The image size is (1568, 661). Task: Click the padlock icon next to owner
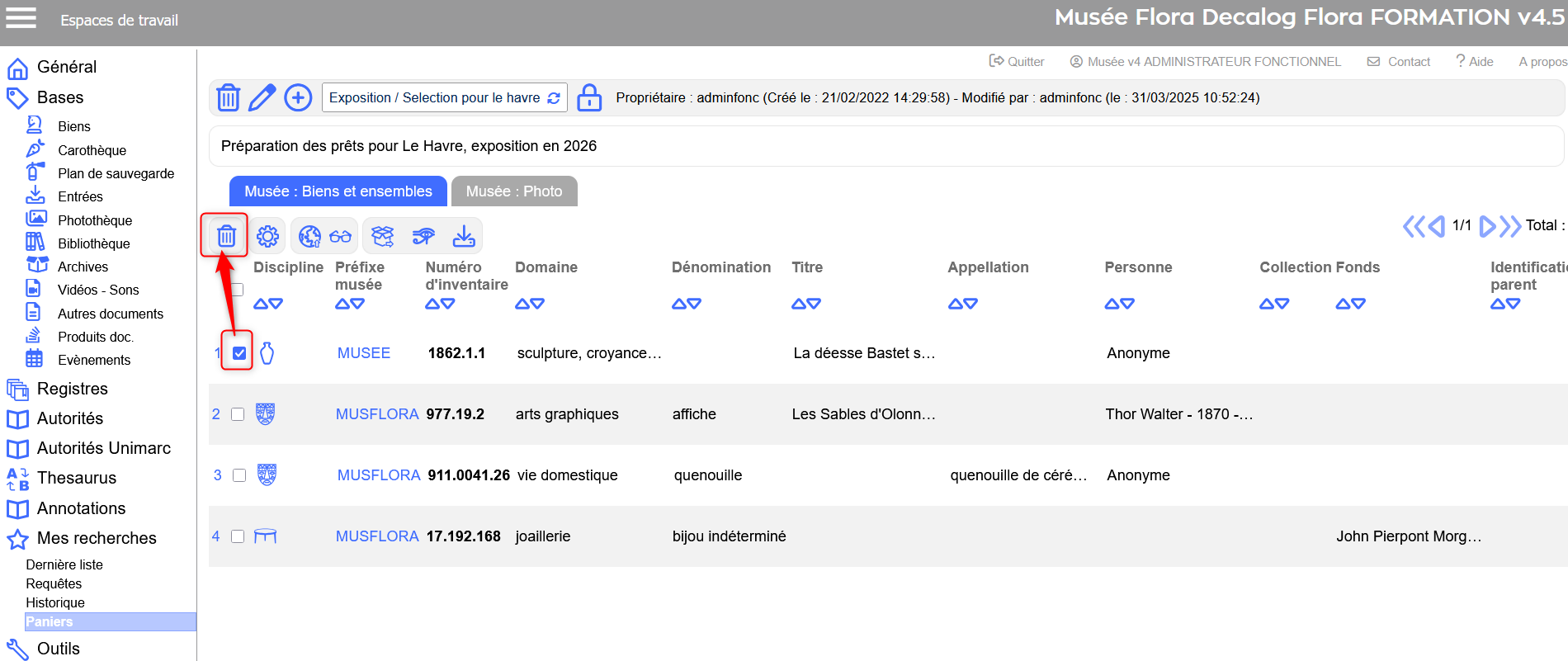pos(589,97)
